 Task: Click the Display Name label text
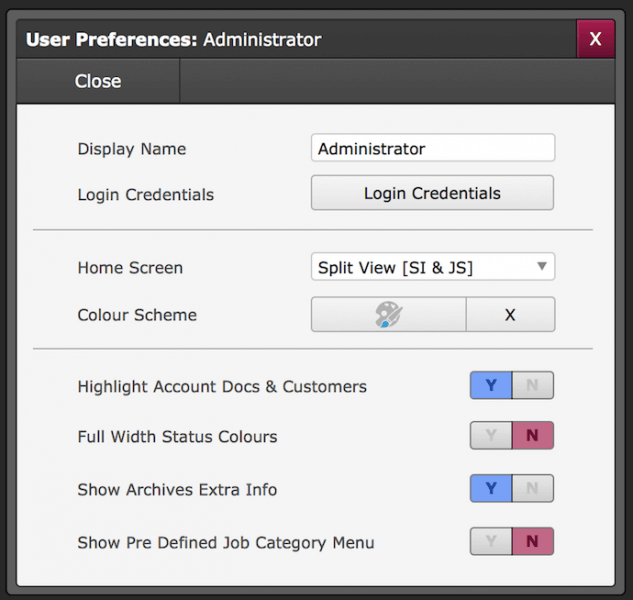[132, 149]
